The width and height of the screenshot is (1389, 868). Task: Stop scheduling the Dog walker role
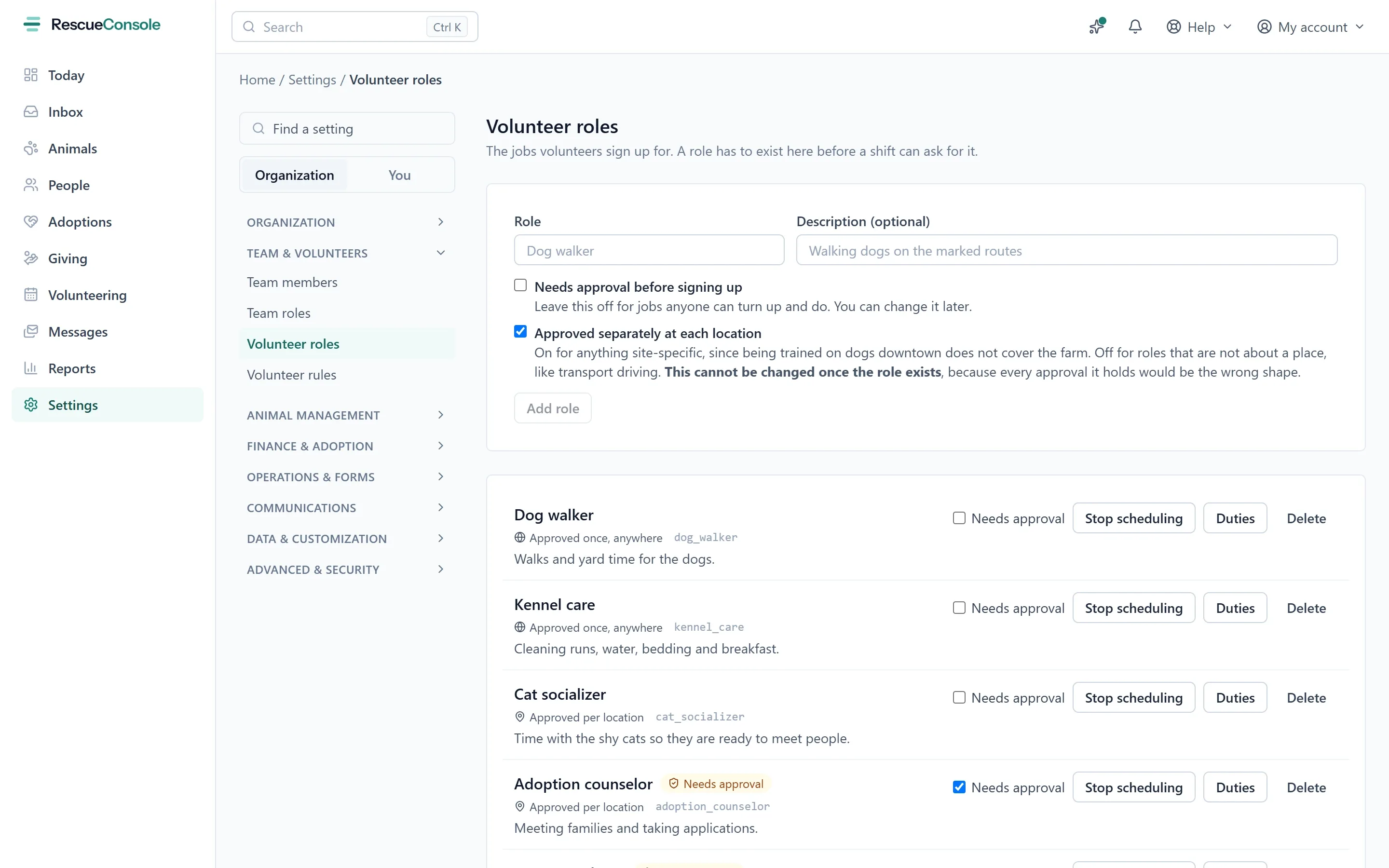coord(1133,518)
